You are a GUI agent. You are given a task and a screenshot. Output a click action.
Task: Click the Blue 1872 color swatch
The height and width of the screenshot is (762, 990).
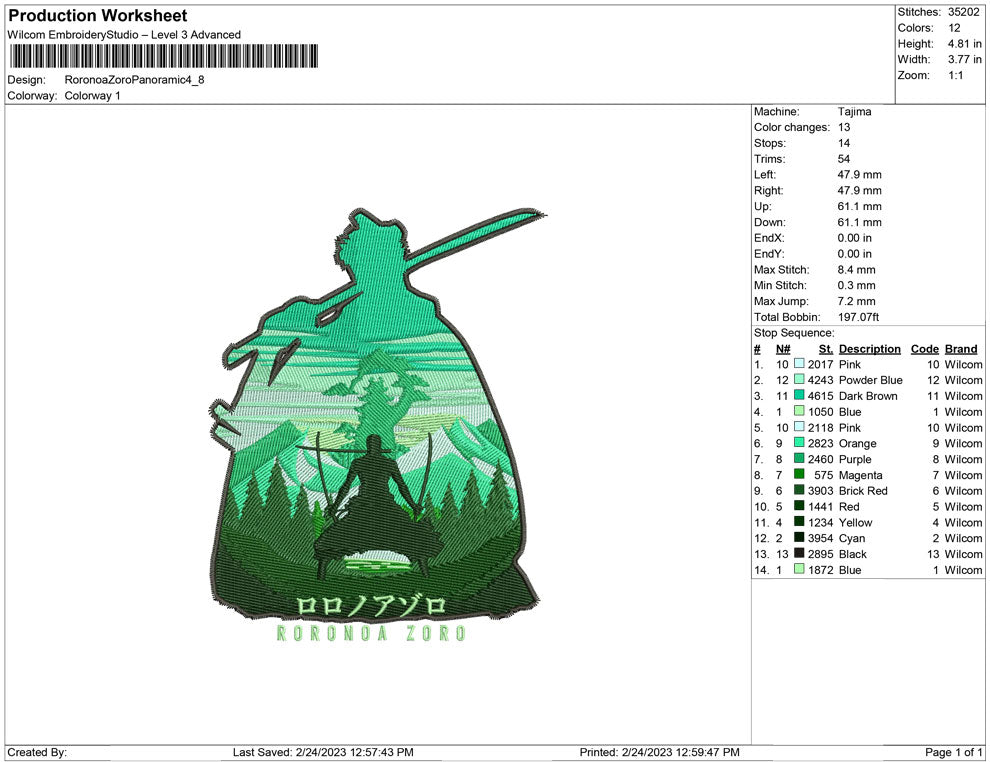click(x=799, y=569)
